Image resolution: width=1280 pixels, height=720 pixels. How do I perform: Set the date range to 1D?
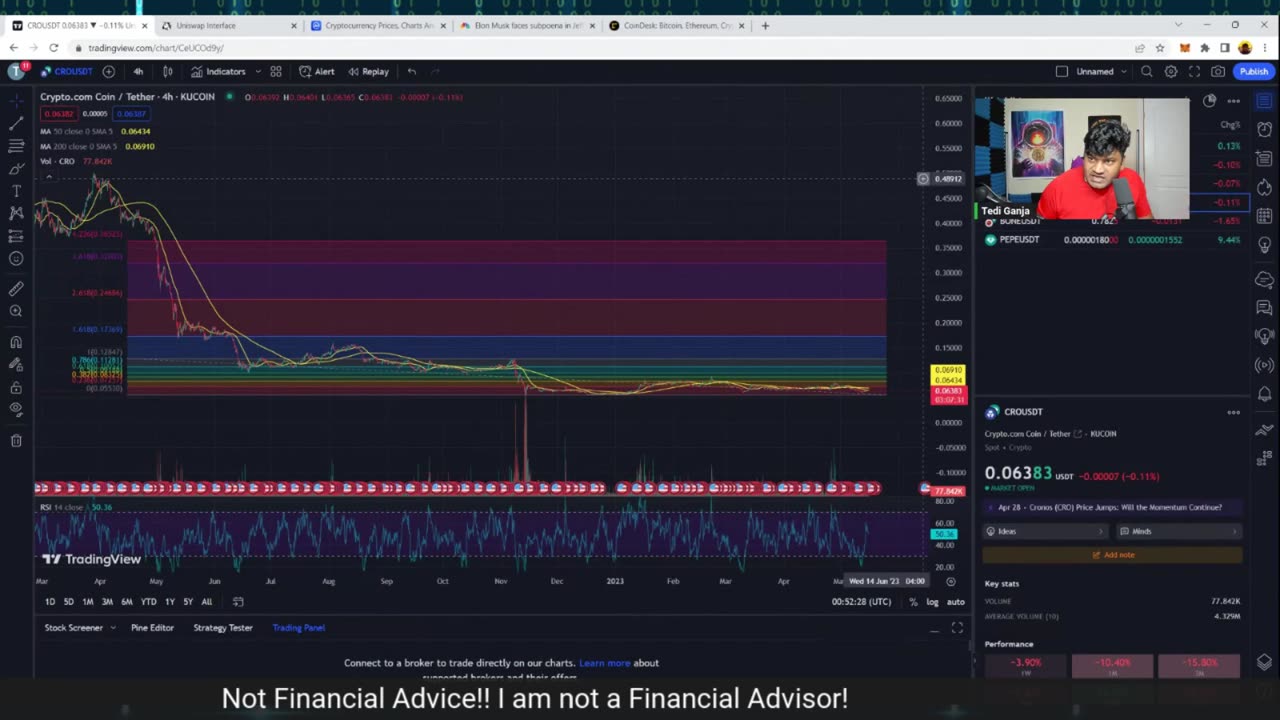[50, 602]
